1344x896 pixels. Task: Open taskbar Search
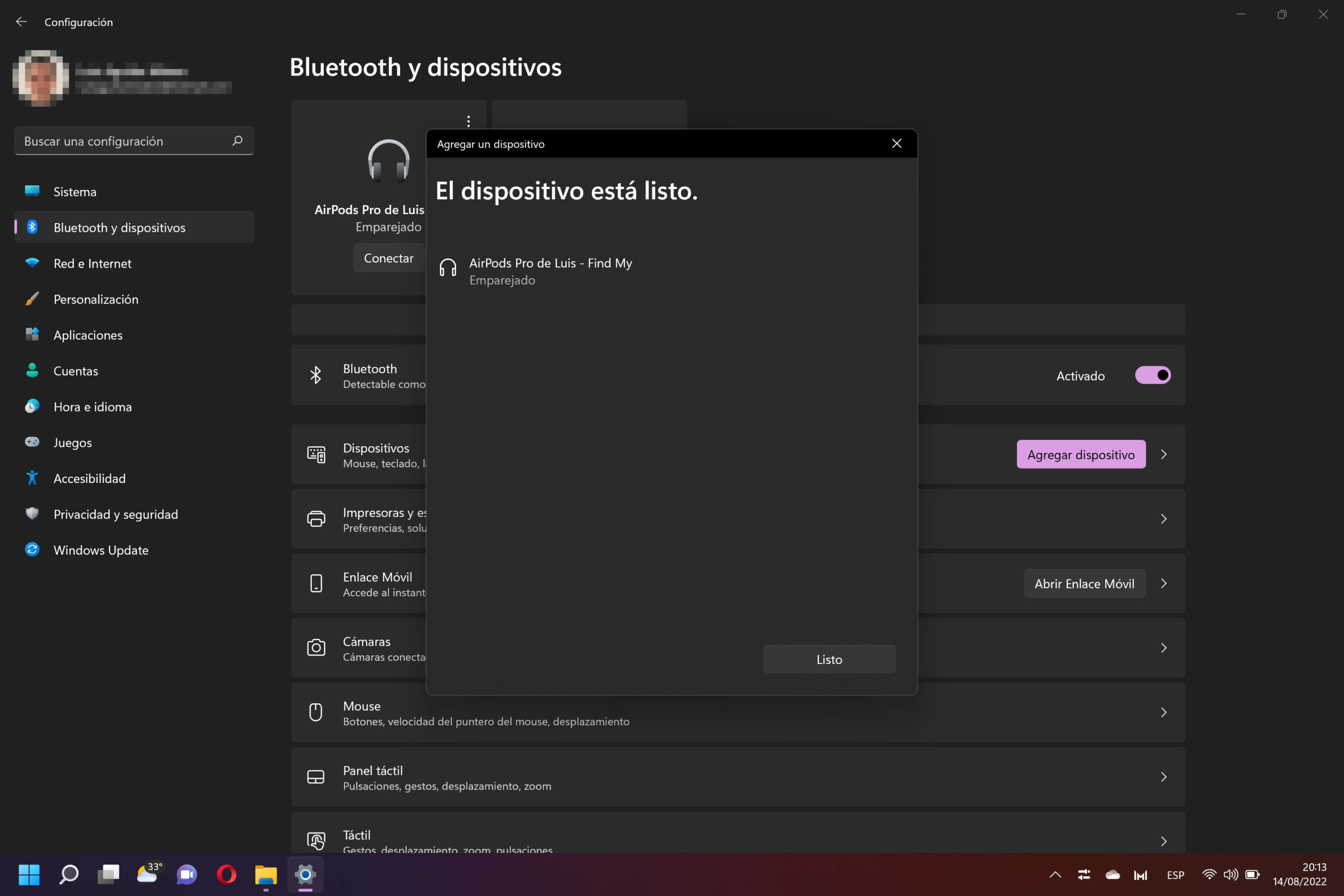pyautogui.click(x=69, y=874)
